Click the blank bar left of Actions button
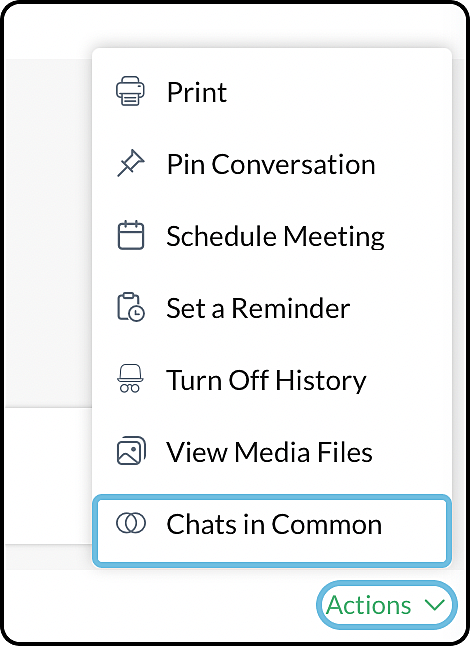This screenshot has height=646, width=470. click(x=161, y=605)
